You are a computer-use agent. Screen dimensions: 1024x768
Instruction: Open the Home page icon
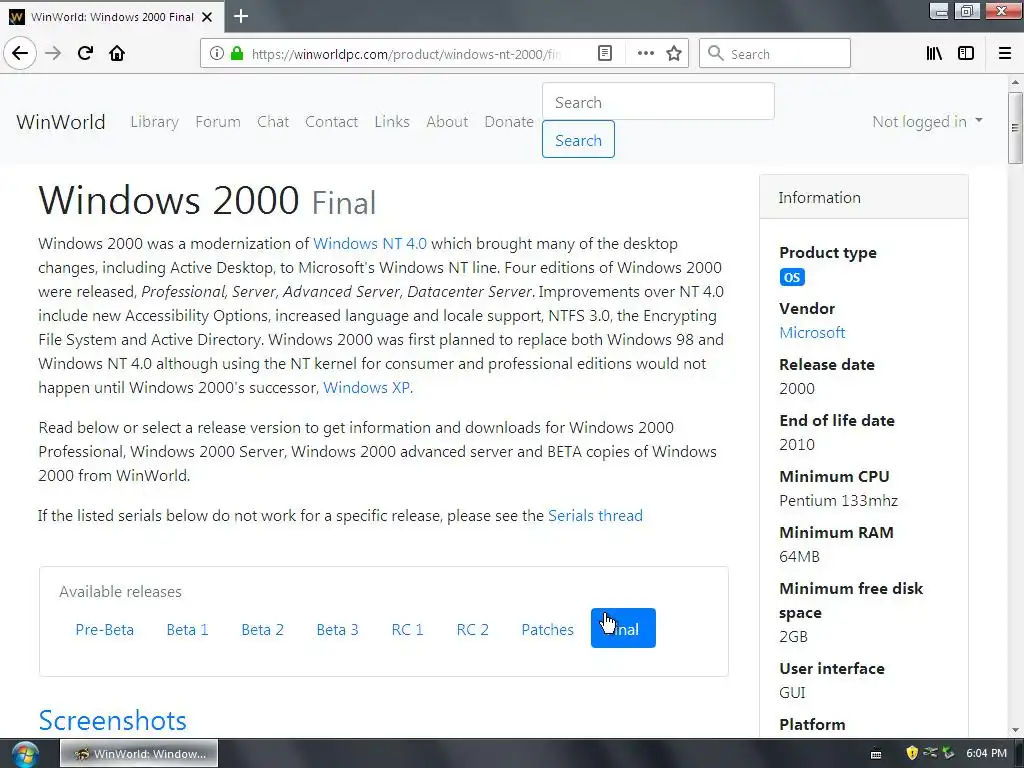117,53
